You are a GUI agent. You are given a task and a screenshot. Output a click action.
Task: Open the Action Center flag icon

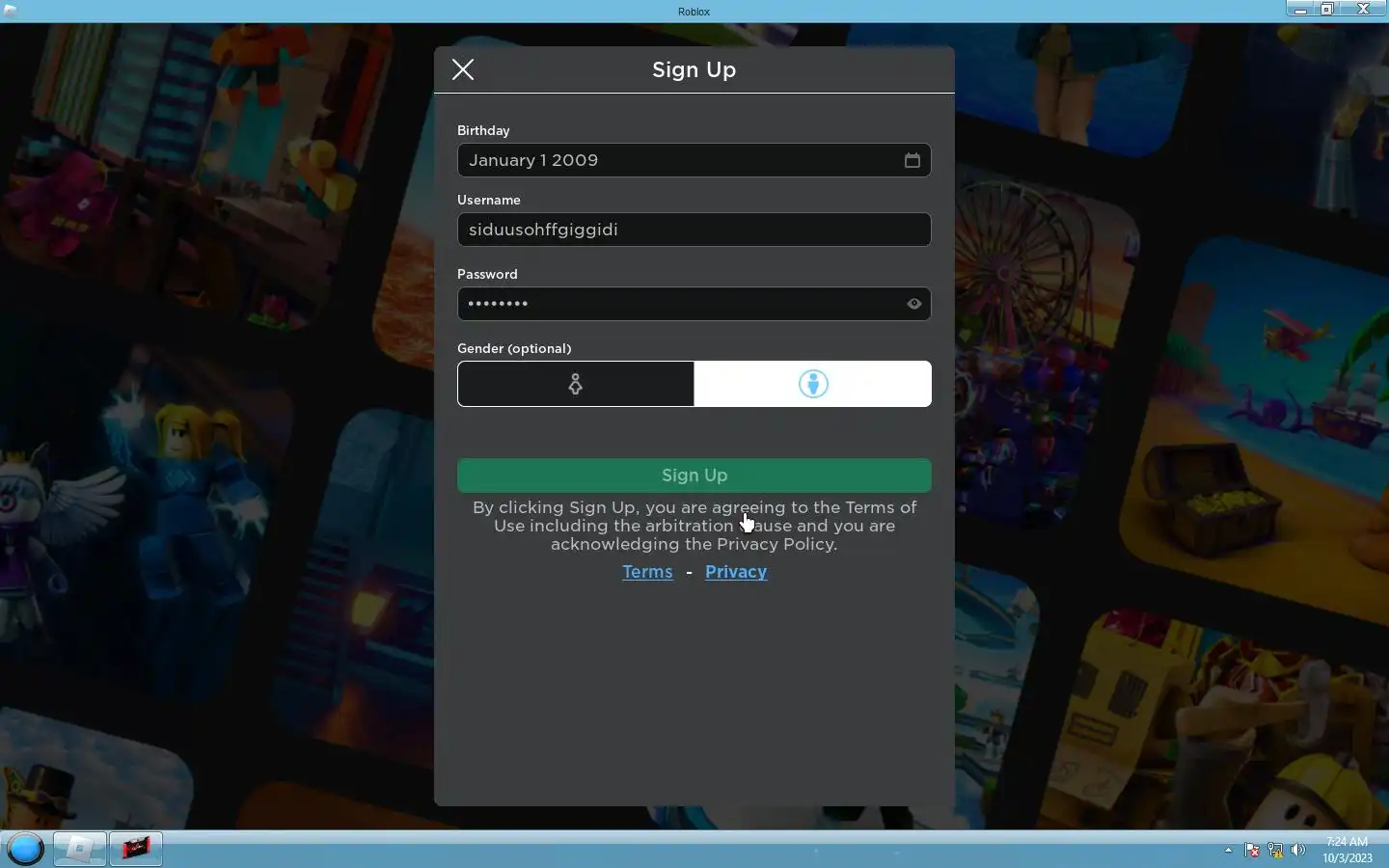point(1252,851)
